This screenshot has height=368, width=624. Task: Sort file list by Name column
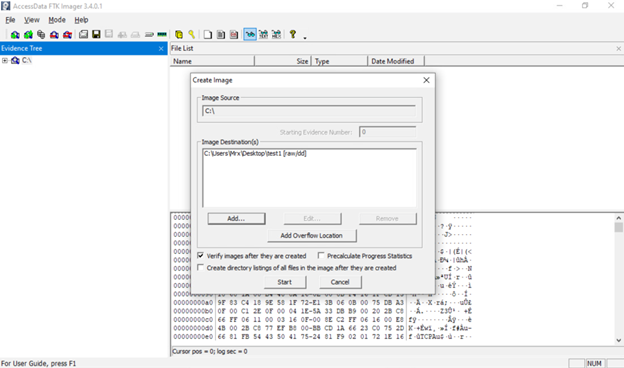tap(213, 61)
